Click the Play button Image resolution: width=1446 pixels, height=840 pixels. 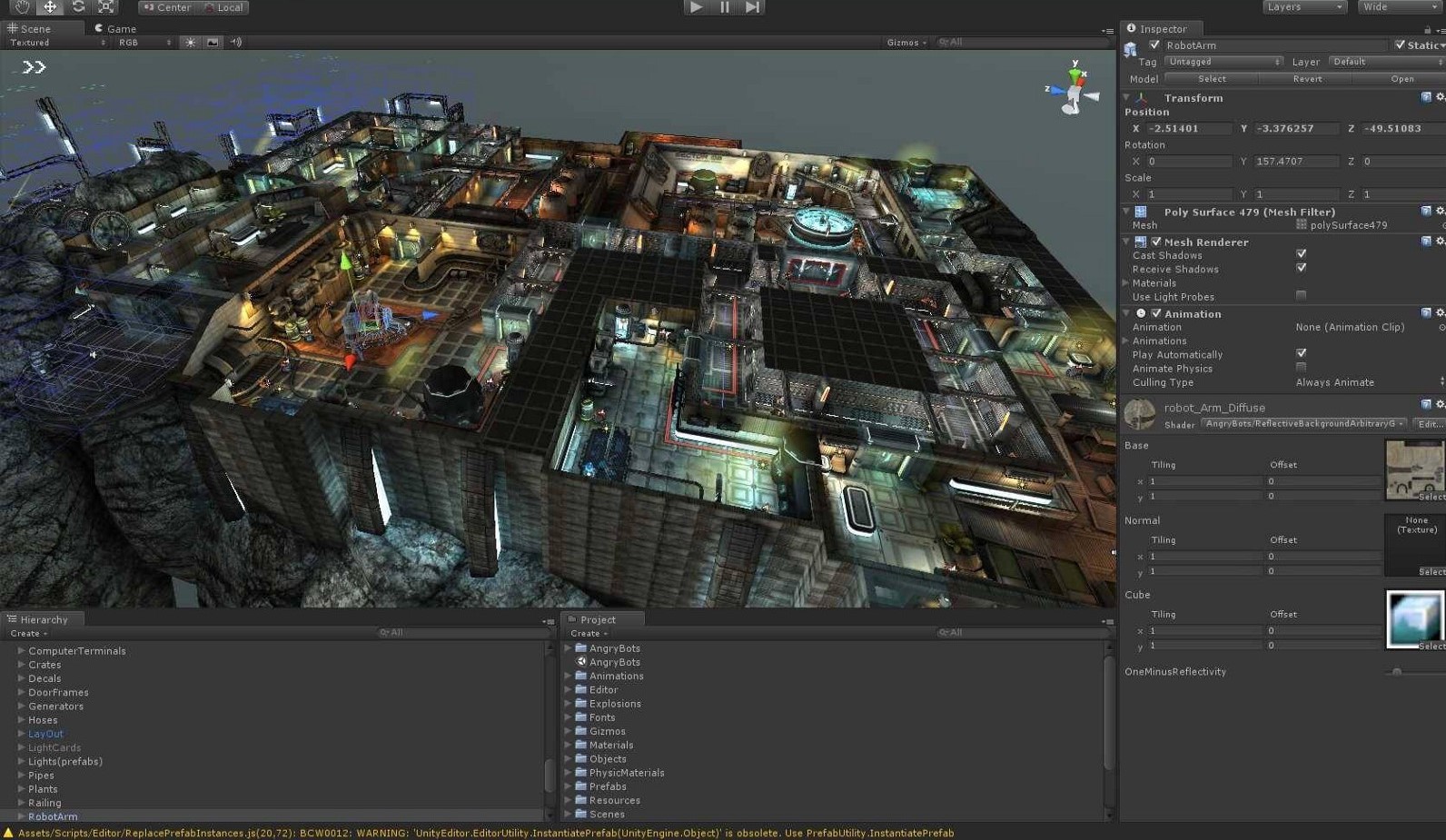click(x=696, y=6)
